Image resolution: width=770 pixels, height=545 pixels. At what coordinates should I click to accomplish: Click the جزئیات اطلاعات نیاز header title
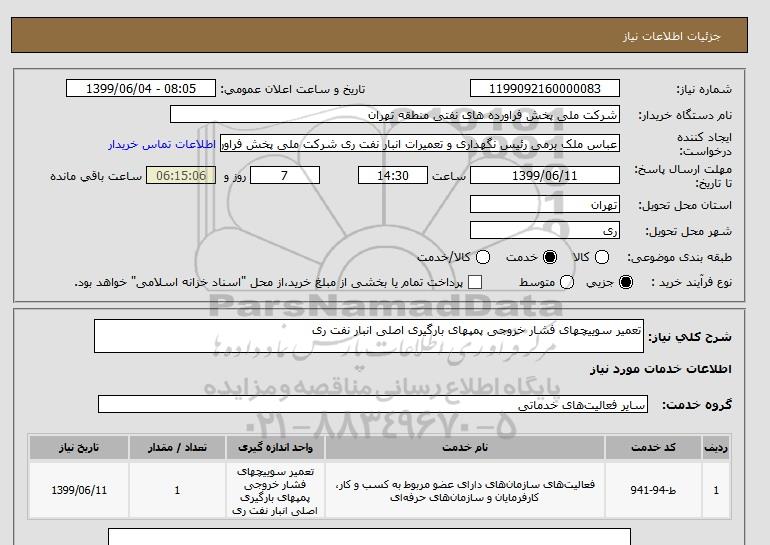(x=671, y=37)
